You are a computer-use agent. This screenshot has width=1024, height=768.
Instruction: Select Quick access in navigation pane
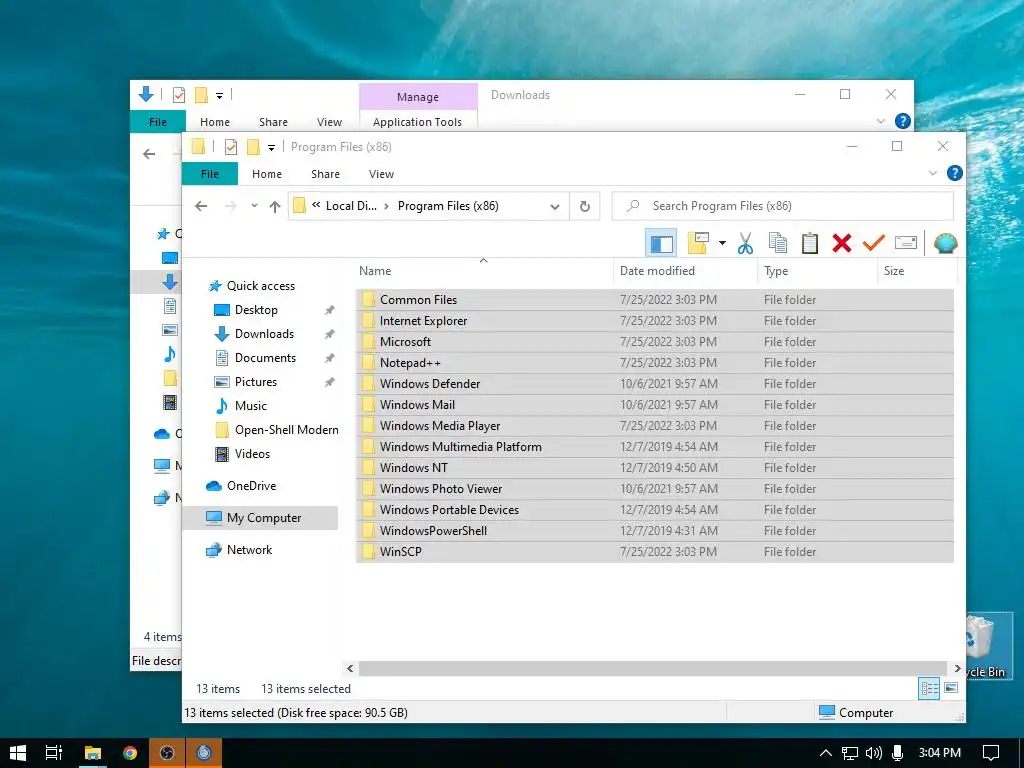point(261,286)
